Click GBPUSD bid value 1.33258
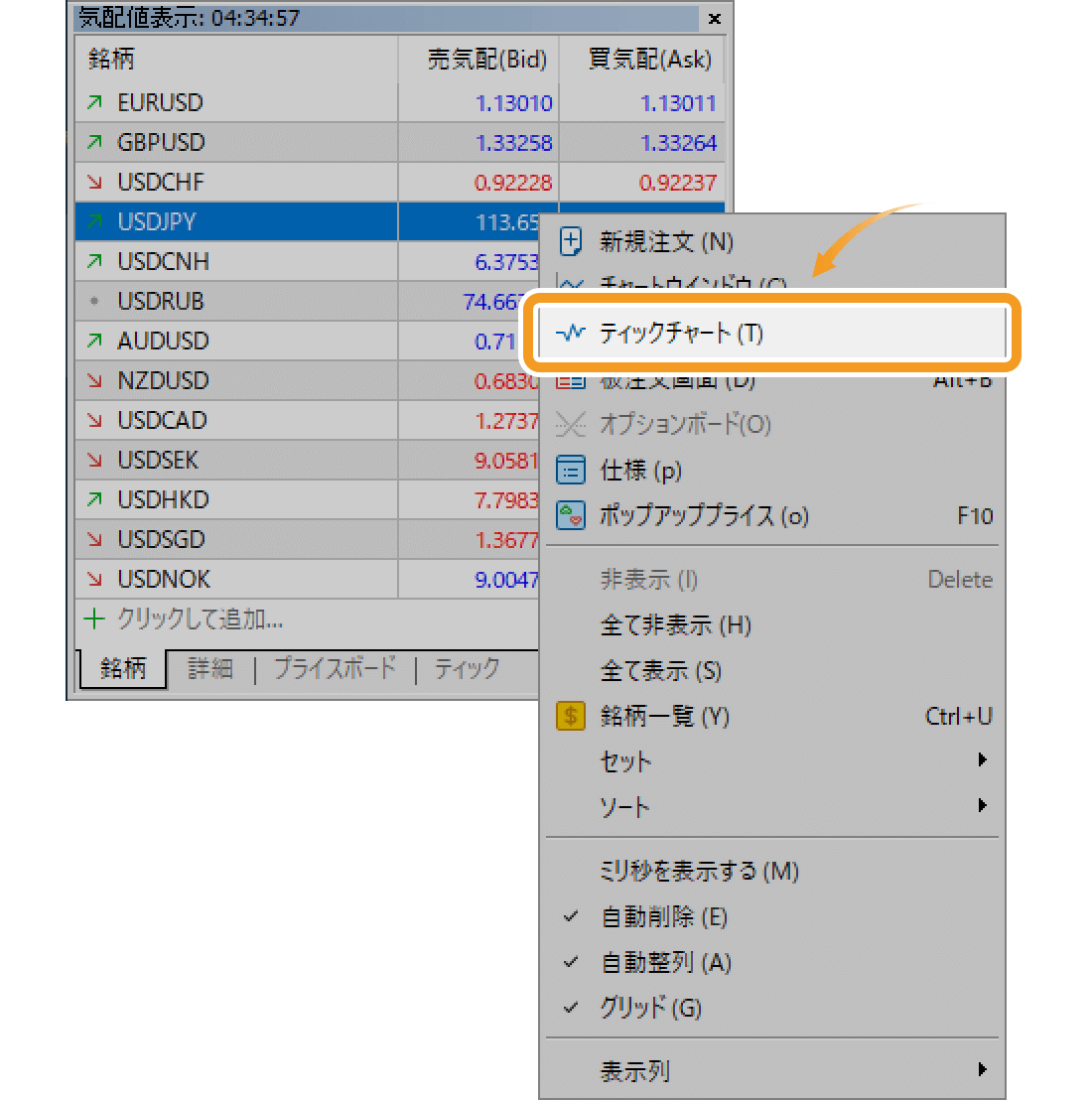Image resolution: width=1092 pixels, height=1100 pixels. 513,143
